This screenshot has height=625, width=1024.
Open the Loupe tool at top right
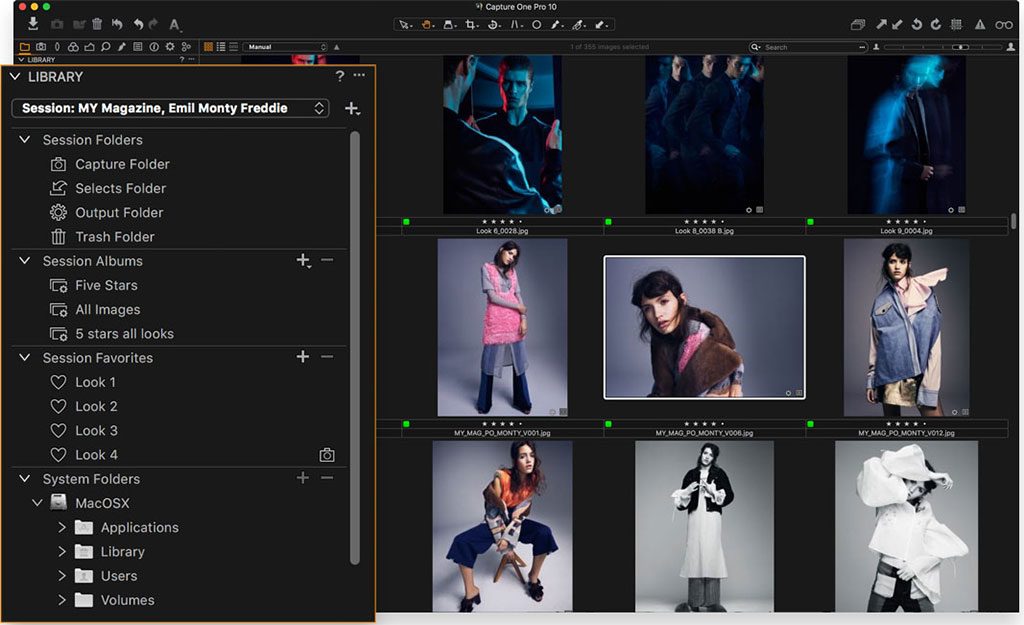1003,24
